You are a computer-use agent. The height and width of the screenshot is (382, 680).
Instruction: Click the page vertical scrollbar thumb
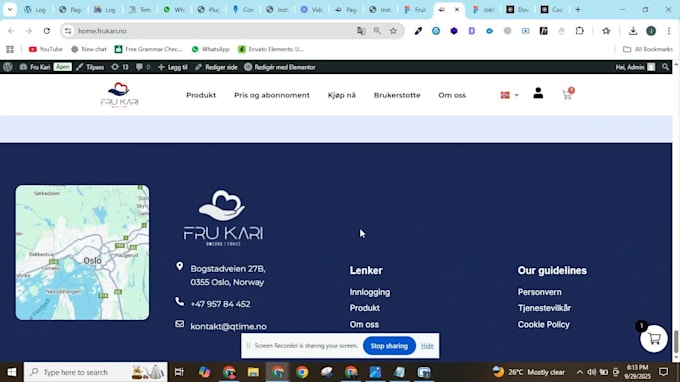pyautogui.click(x=676, y=342)
